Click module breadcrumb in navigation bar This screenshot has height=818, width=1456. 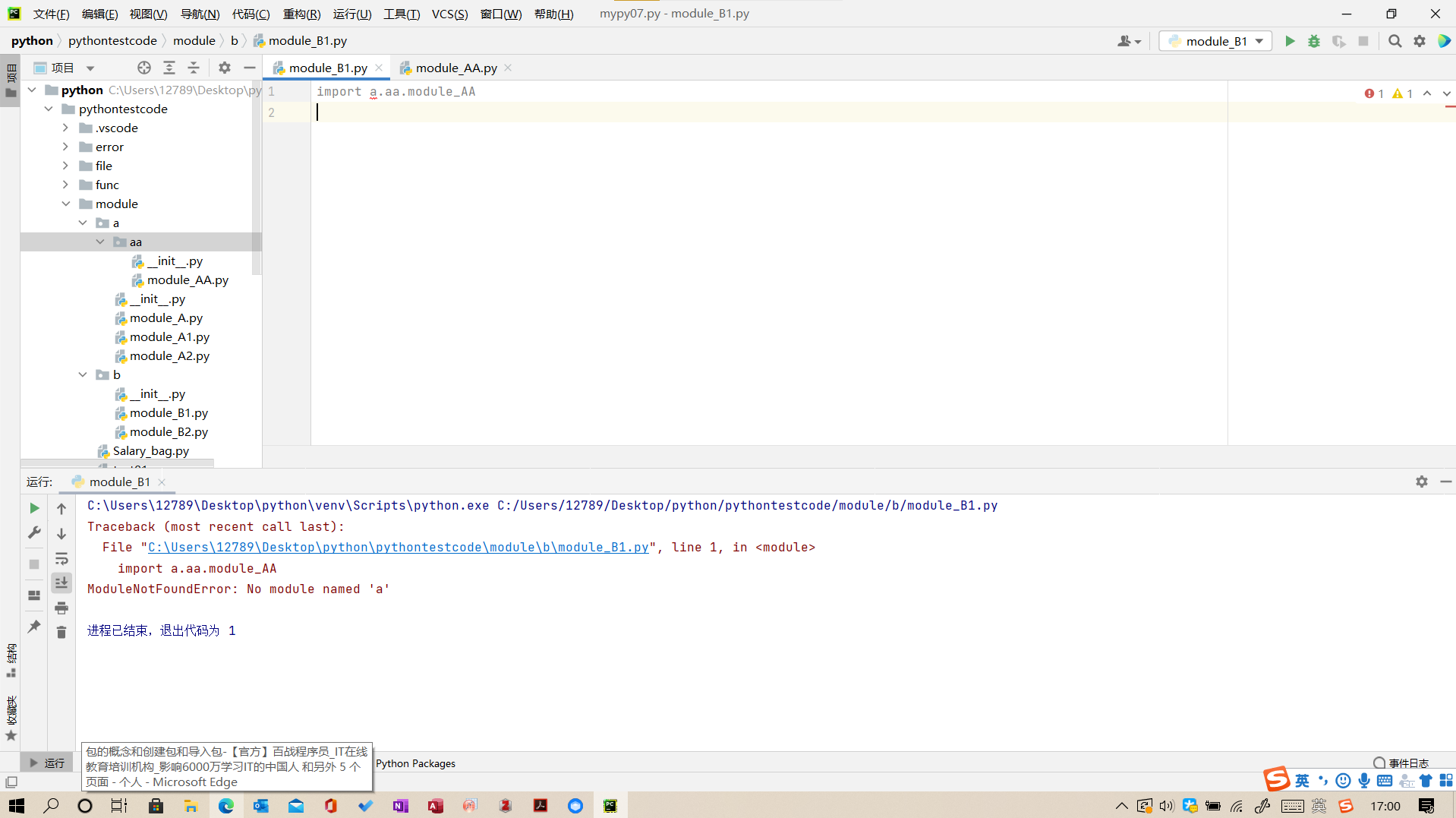tap(194, 41)
